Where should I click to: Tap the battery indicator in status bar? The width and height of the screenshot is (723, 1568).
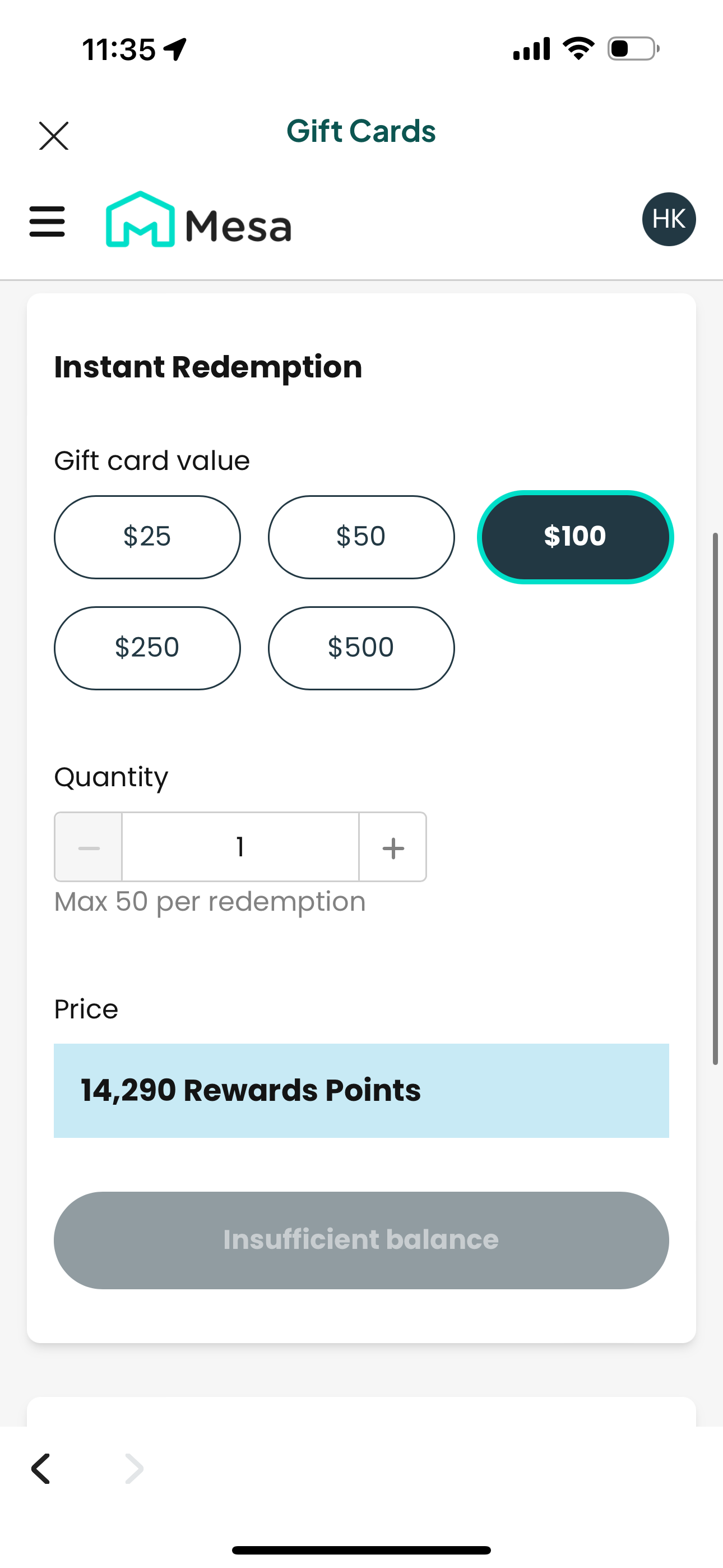(633, 49)
